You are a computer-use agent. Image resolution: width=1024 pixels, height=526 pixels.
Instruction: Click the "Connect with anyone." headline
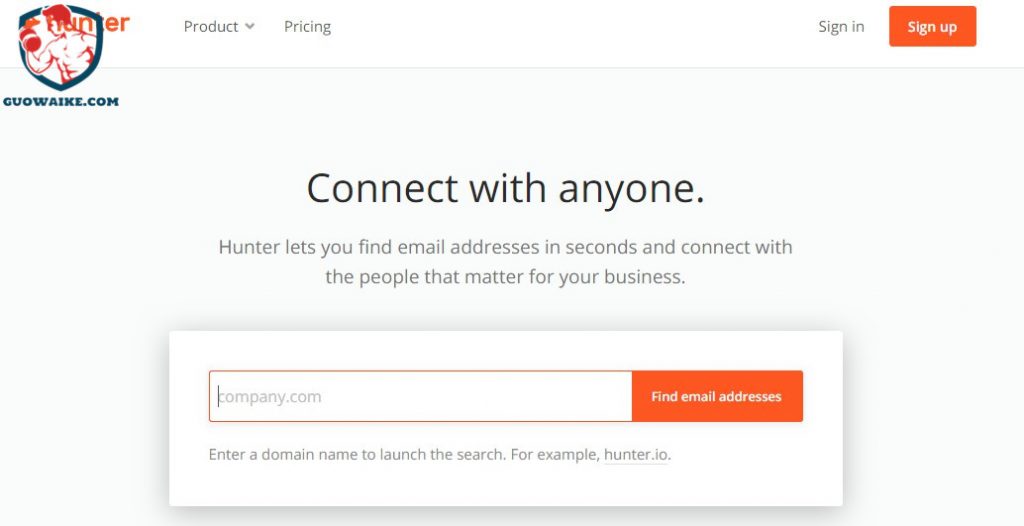[505, 189]
